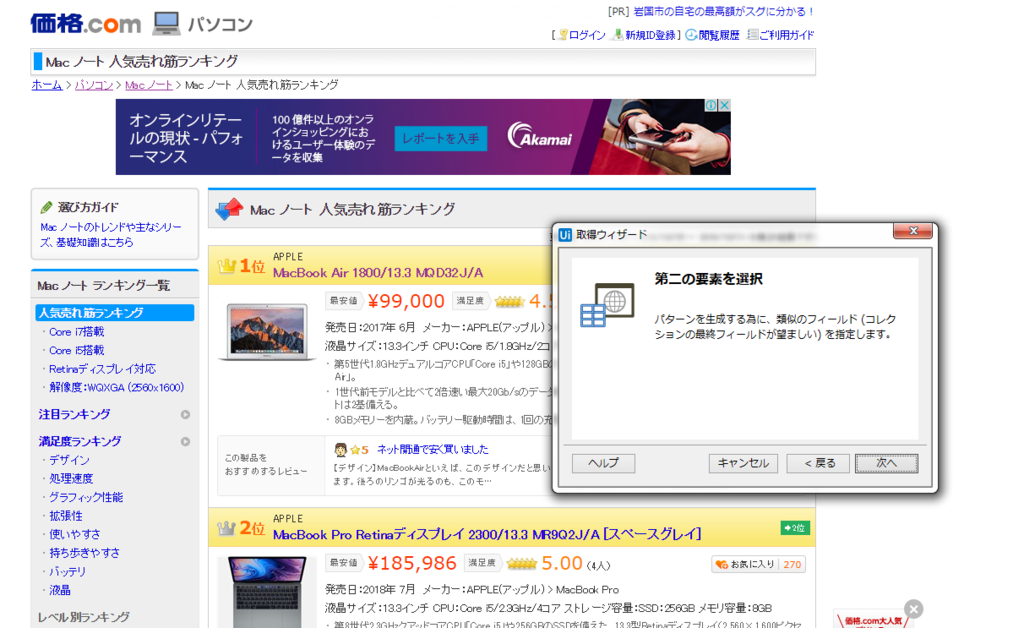Open Retinaディスプレイ対応 ranking

pos(102,369)
